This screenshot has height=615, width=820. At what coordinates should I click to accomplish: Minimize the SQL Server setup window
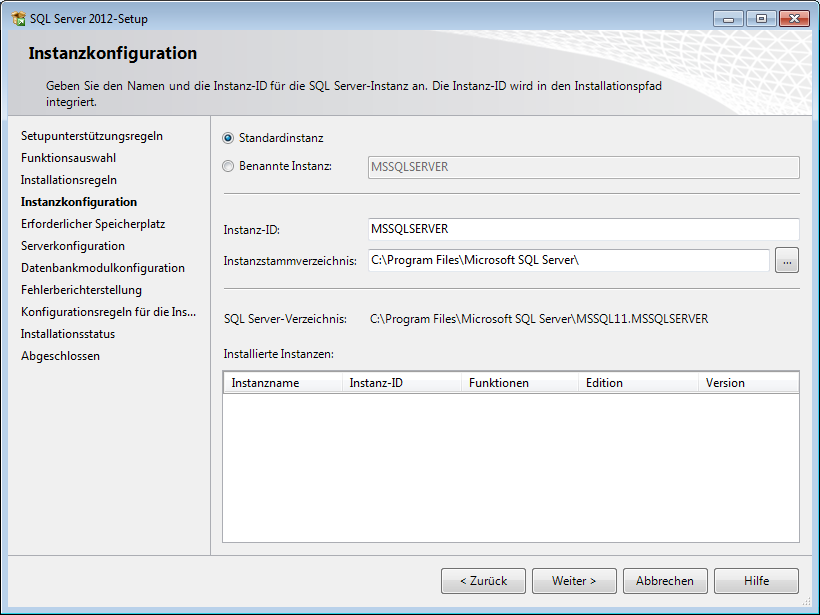[728, 18]
